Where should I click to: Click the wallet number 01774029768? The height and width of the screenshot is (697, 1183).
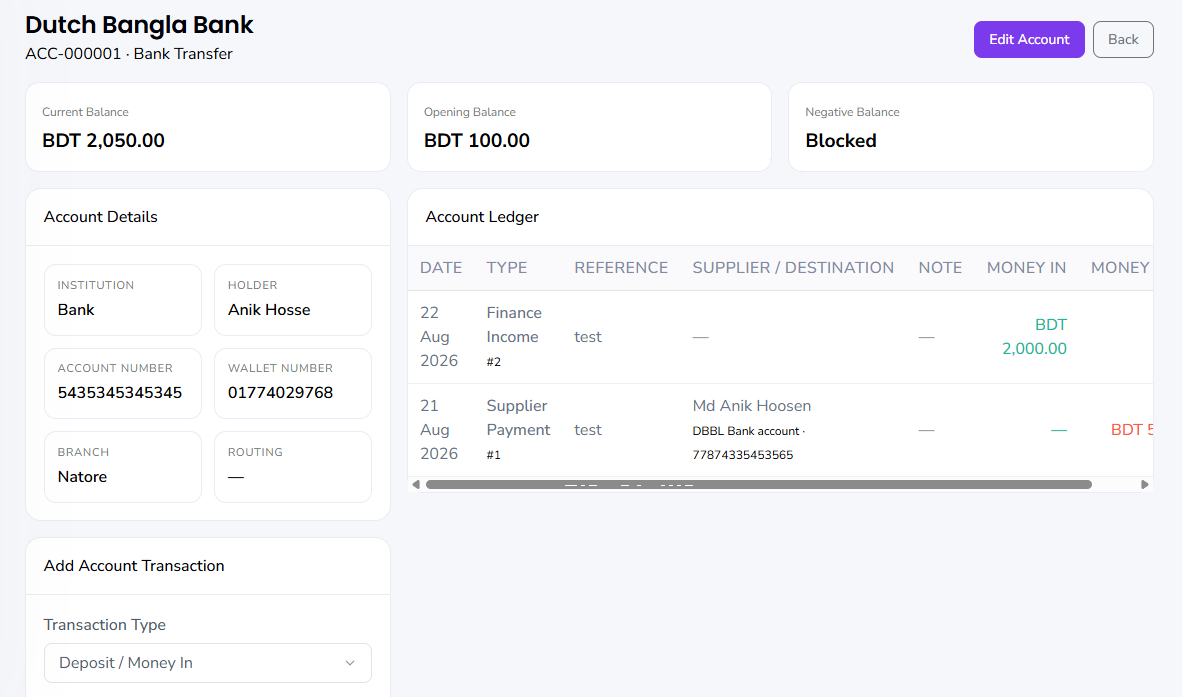pyautogui.click(x=281, y=392)
